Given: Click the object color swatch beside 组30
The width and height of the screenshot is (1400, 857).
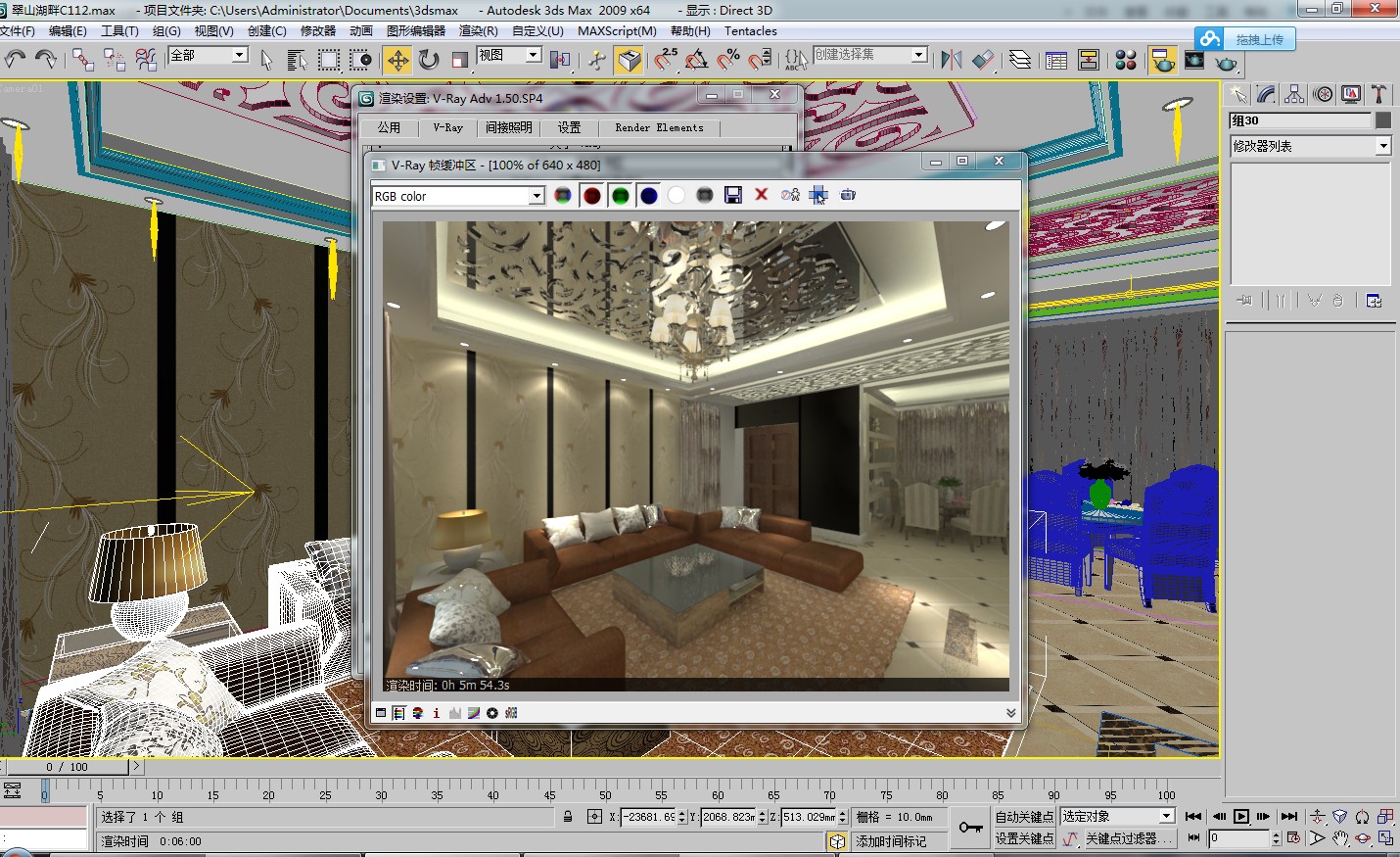Looking at the screenshot, I should tap(1382, 119).
